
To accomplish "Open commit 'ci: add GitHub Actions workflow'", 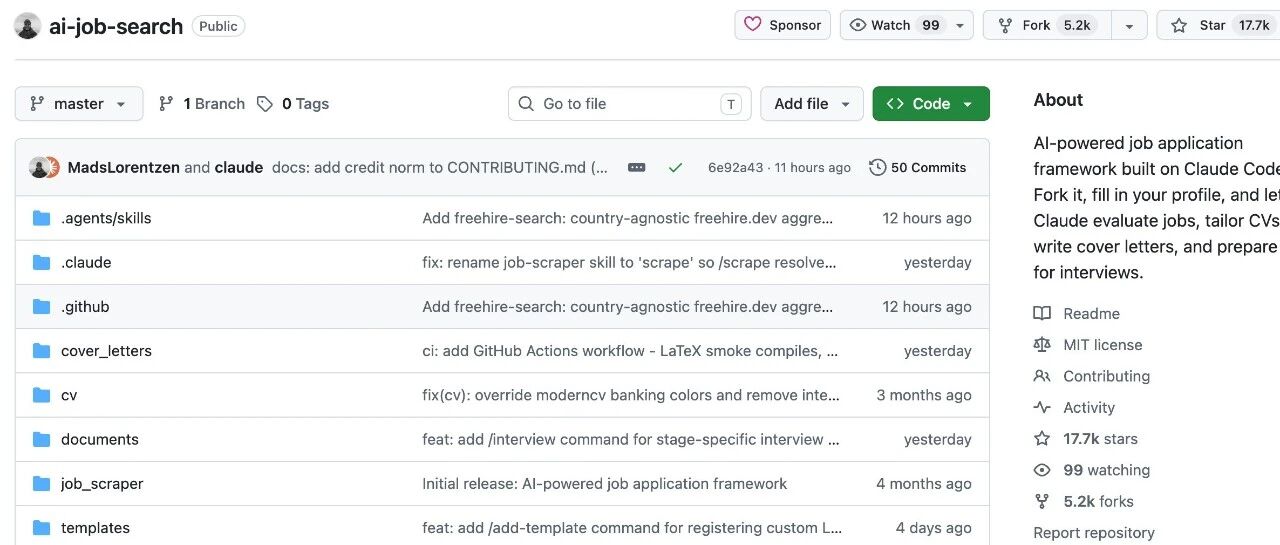I will point(630,351).
